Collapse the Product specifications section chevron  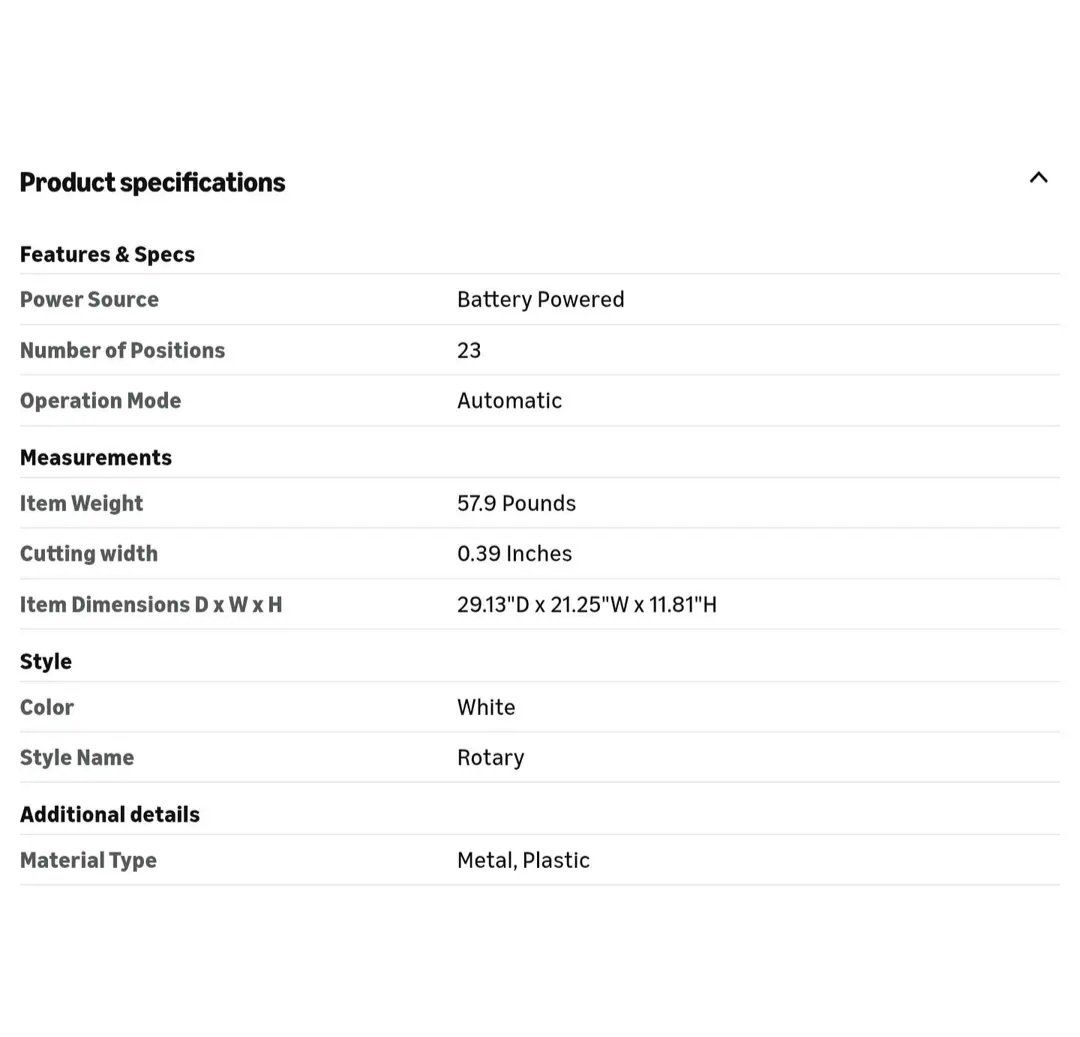[1038, 178]
